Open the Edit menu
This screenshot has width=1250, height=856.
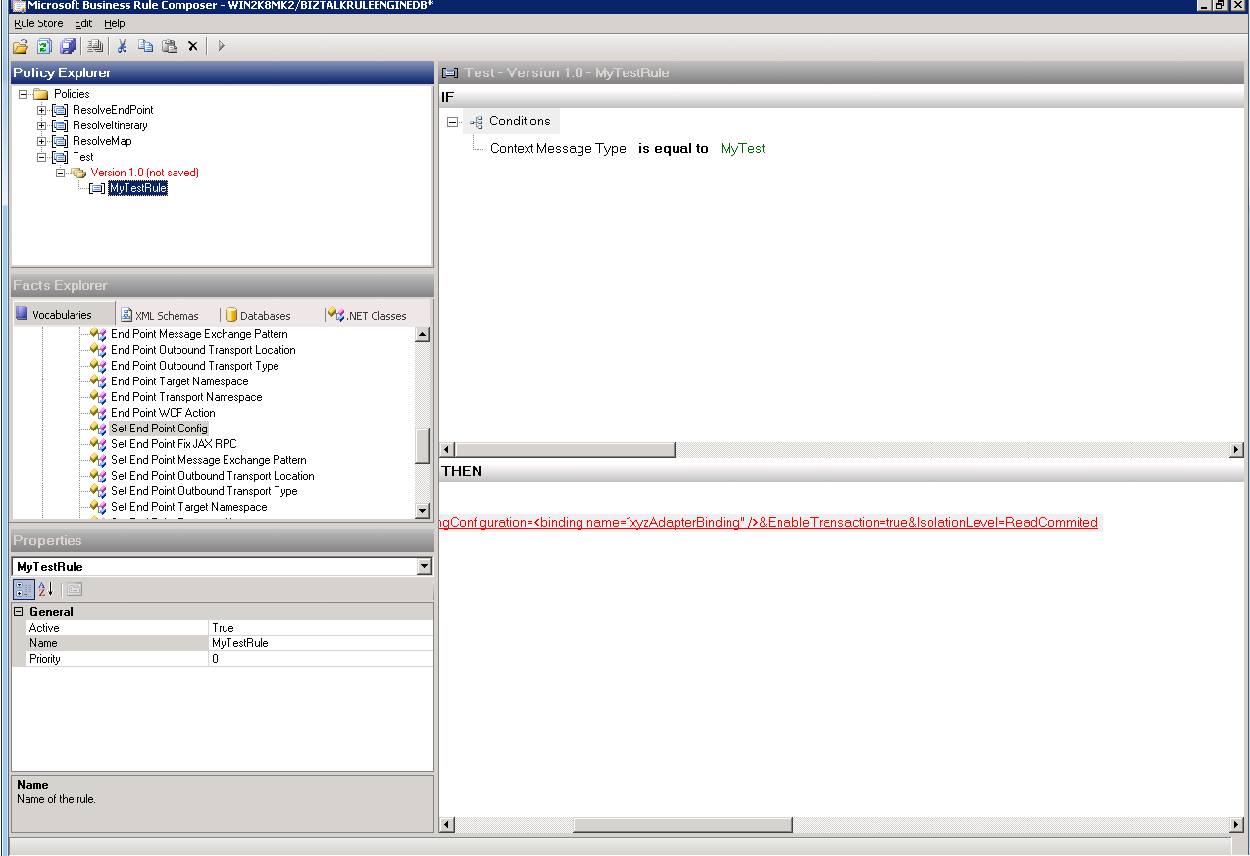click(x=84, y=23)
